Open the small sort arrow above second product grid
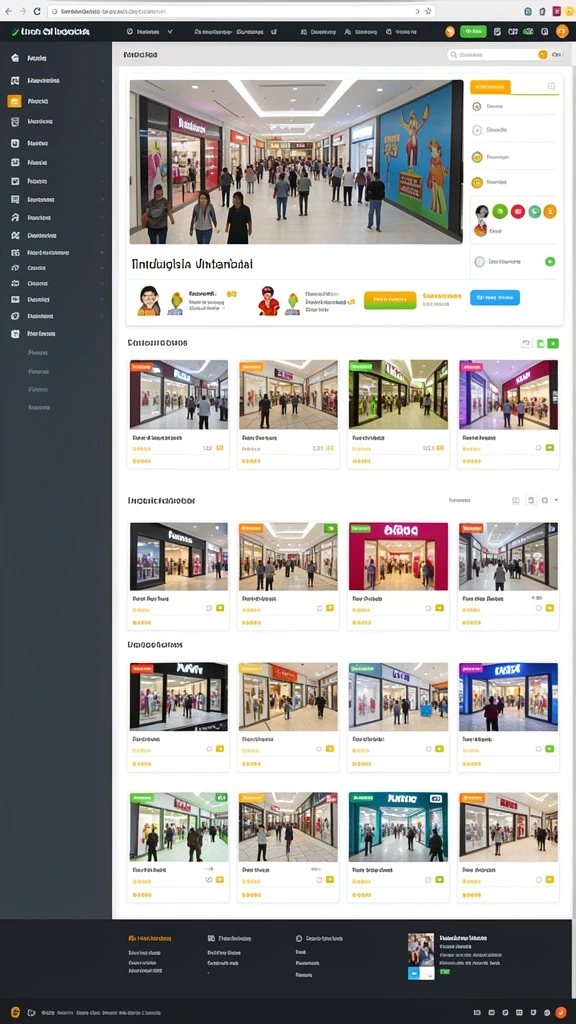Screen dimensions: 576x1024 (556, 500)
